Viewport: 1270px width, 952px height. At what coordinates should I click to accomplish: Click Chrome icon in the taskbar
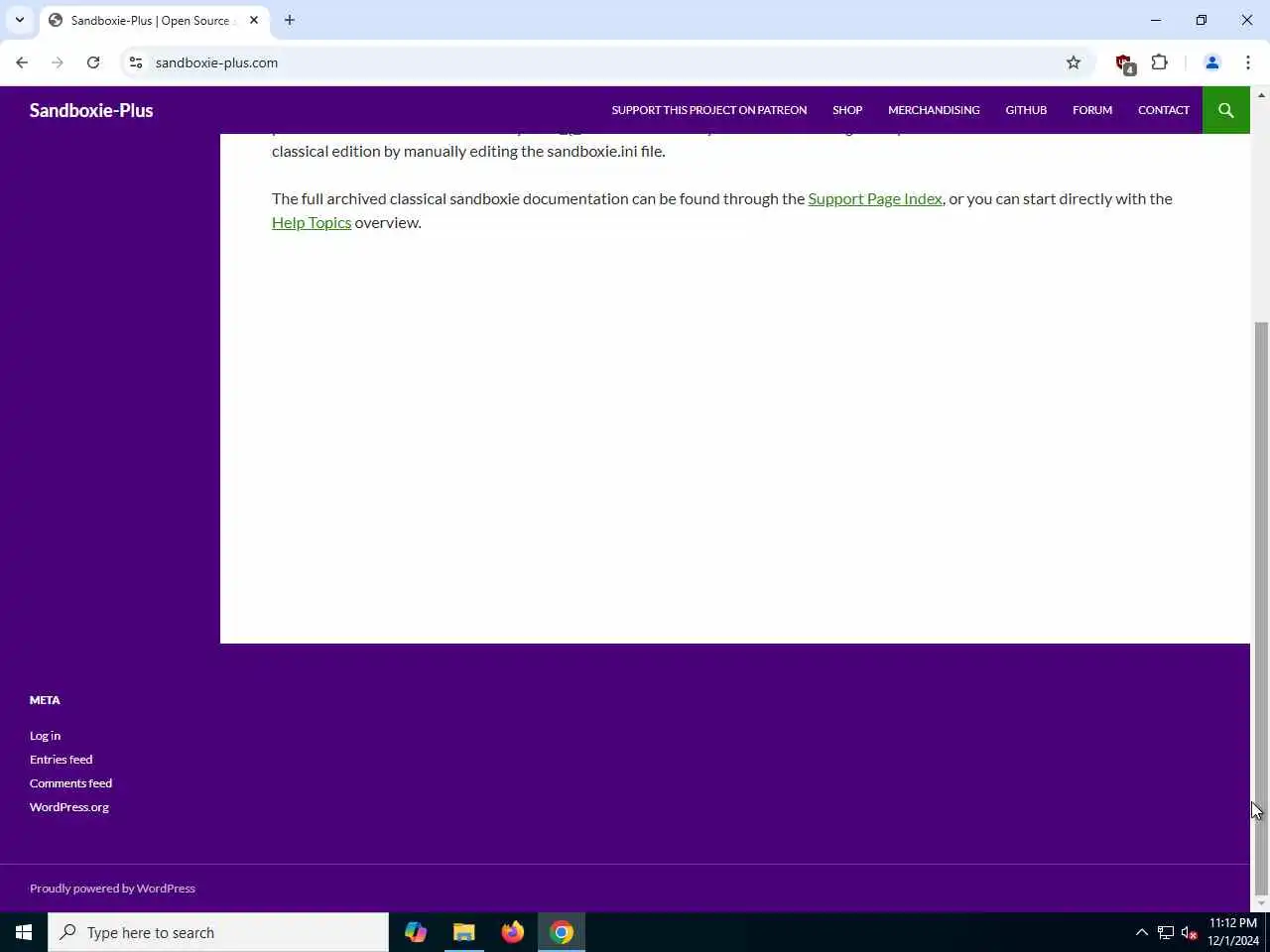(x=562, y=932)
